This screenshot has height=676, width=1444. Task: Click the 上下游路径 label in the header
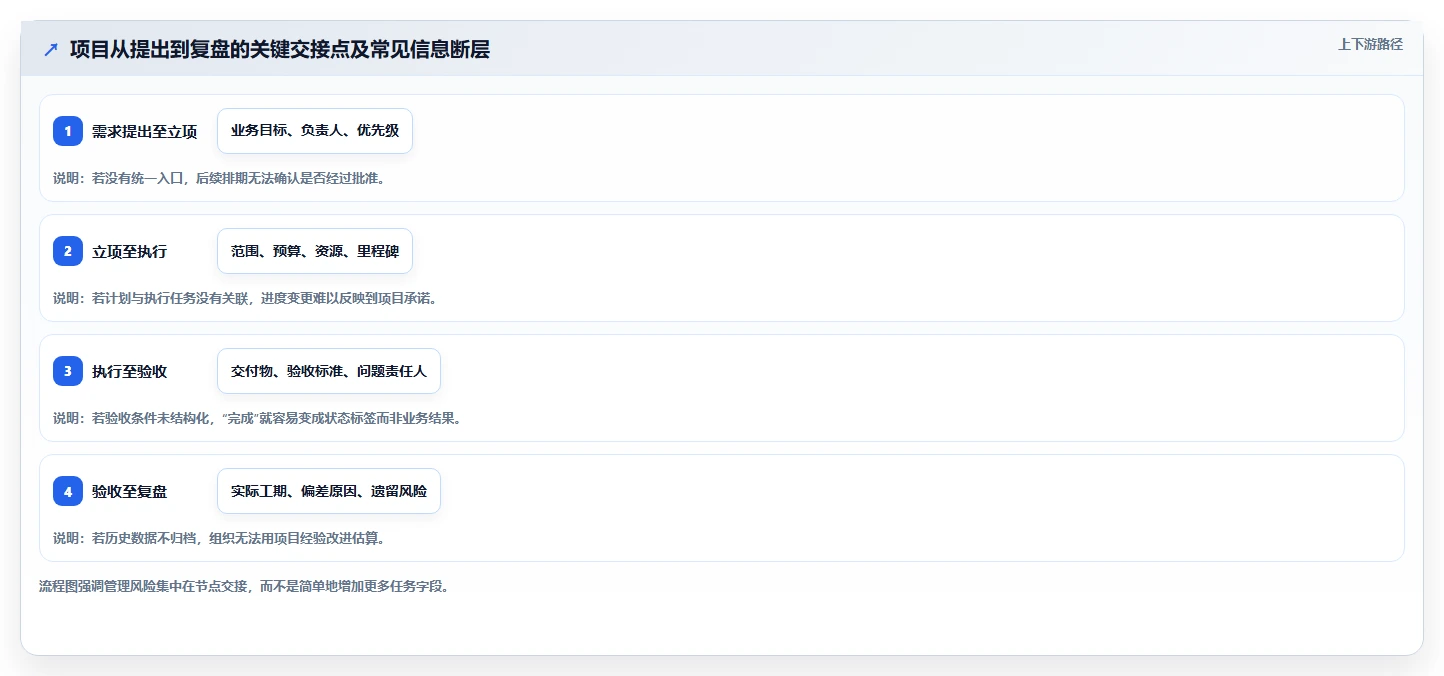(x=1370, y=44)
